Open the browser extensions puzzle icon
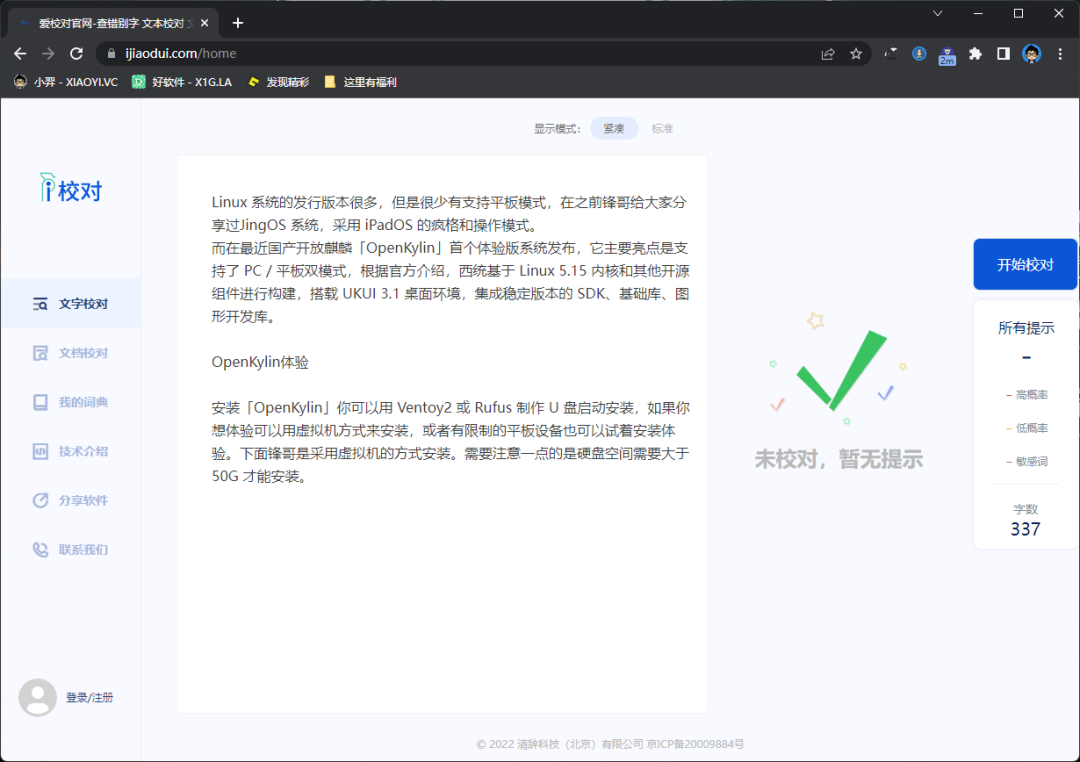Image resolution: width=1080 pixels, height=762 pixels. coord(975,53)
